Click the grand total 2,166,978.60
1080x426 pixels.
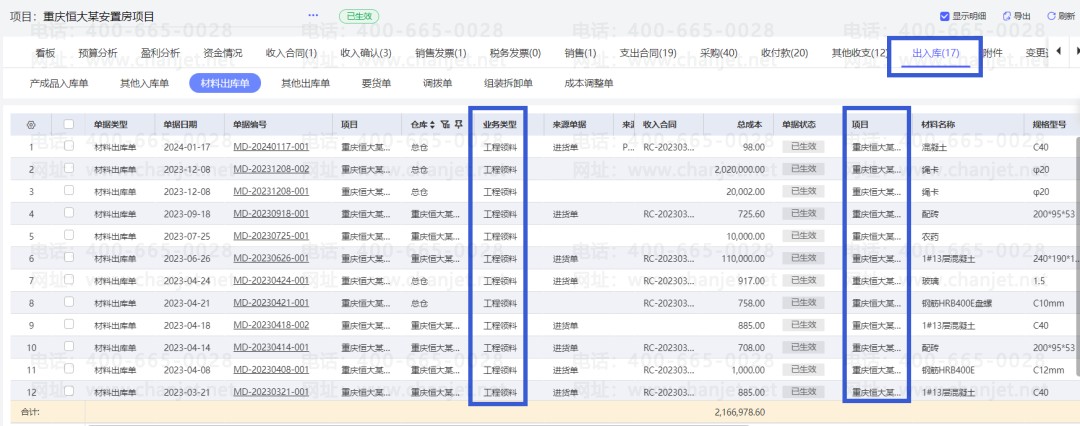[x=740, y=412]
